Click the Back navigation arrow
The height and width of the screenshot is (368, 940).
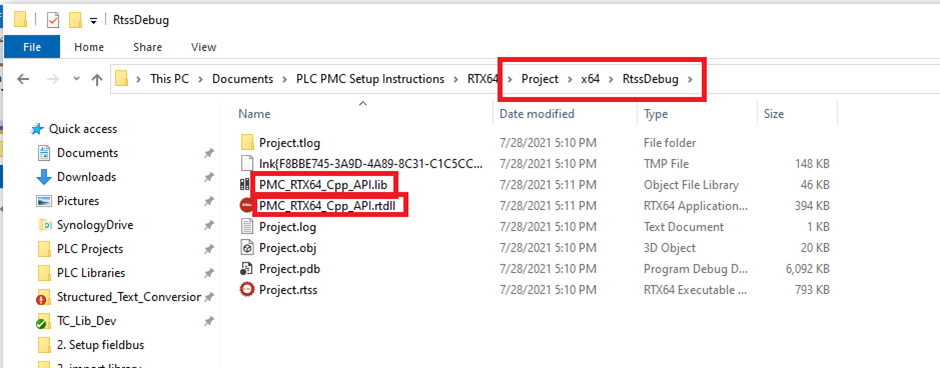click(x=23, y=79)
